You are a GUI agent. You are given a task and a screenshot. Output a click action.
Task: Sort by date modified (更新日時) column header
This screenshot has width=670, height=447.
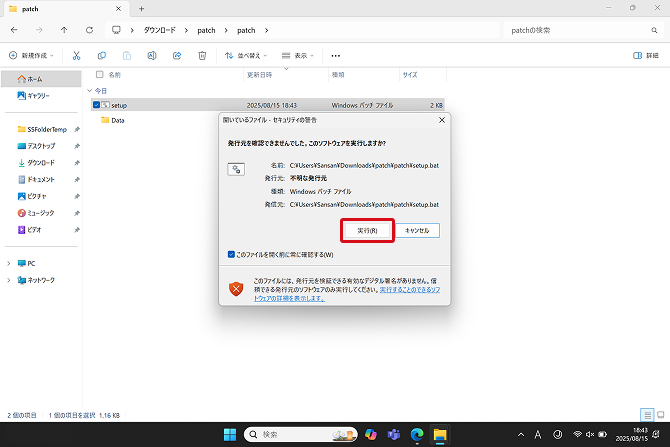(259, 75)
